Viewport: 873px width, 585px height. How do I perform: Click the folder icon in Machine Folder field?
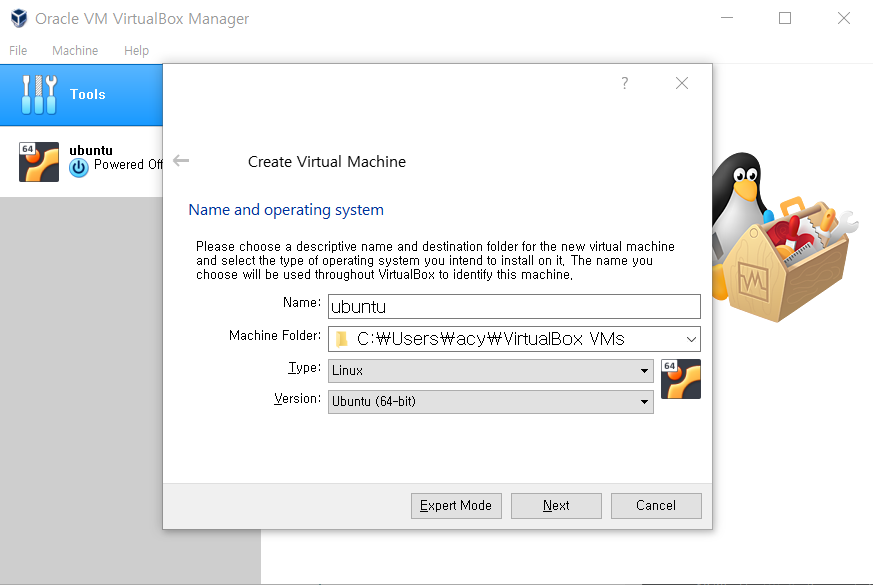pyautogui.click(x=341, y=338)
